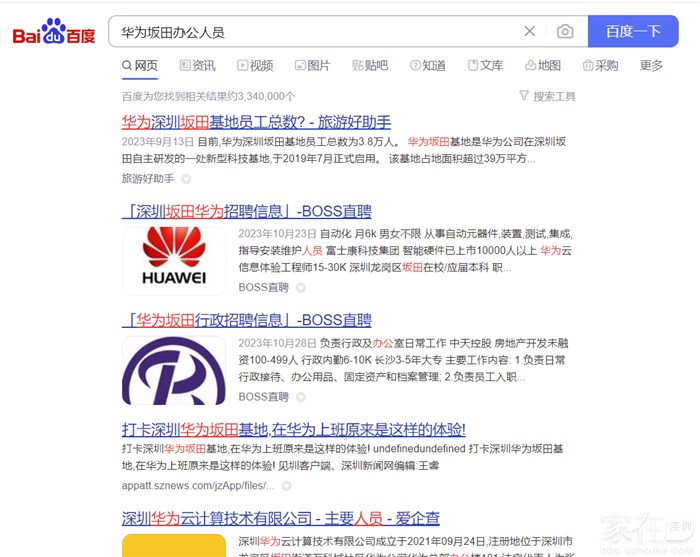Go to the 贴吧 tab
This screenshot has width=700, height=557.
coord(370,66)
